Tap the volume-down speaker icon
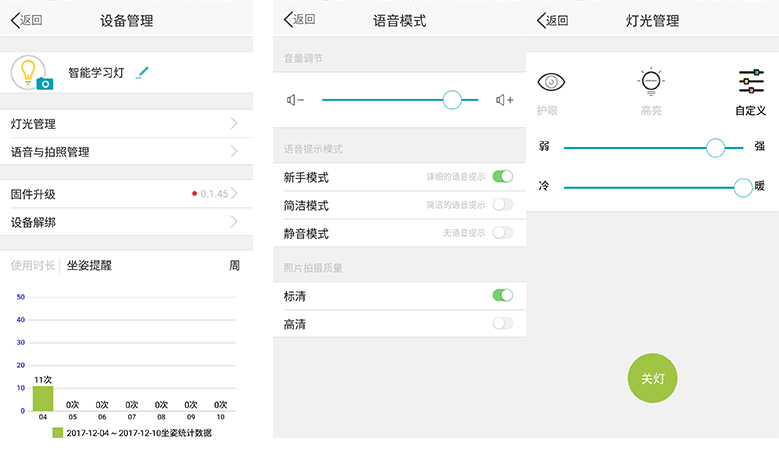779x450 pixels. (x=294, y=100)
